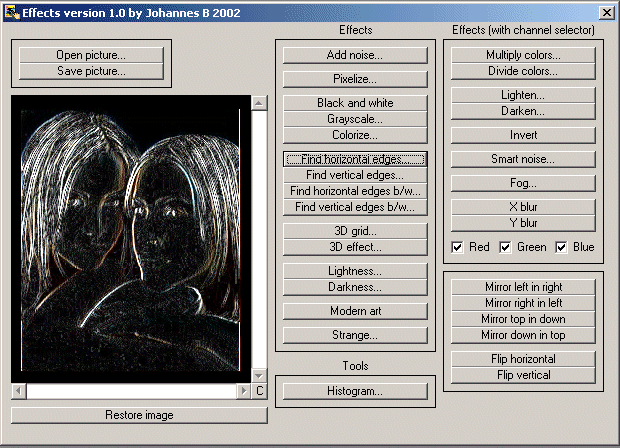This screenshot has width=620, height=448.
Task: Toggle the Red channel checkbox
Action: coord(458,247)
